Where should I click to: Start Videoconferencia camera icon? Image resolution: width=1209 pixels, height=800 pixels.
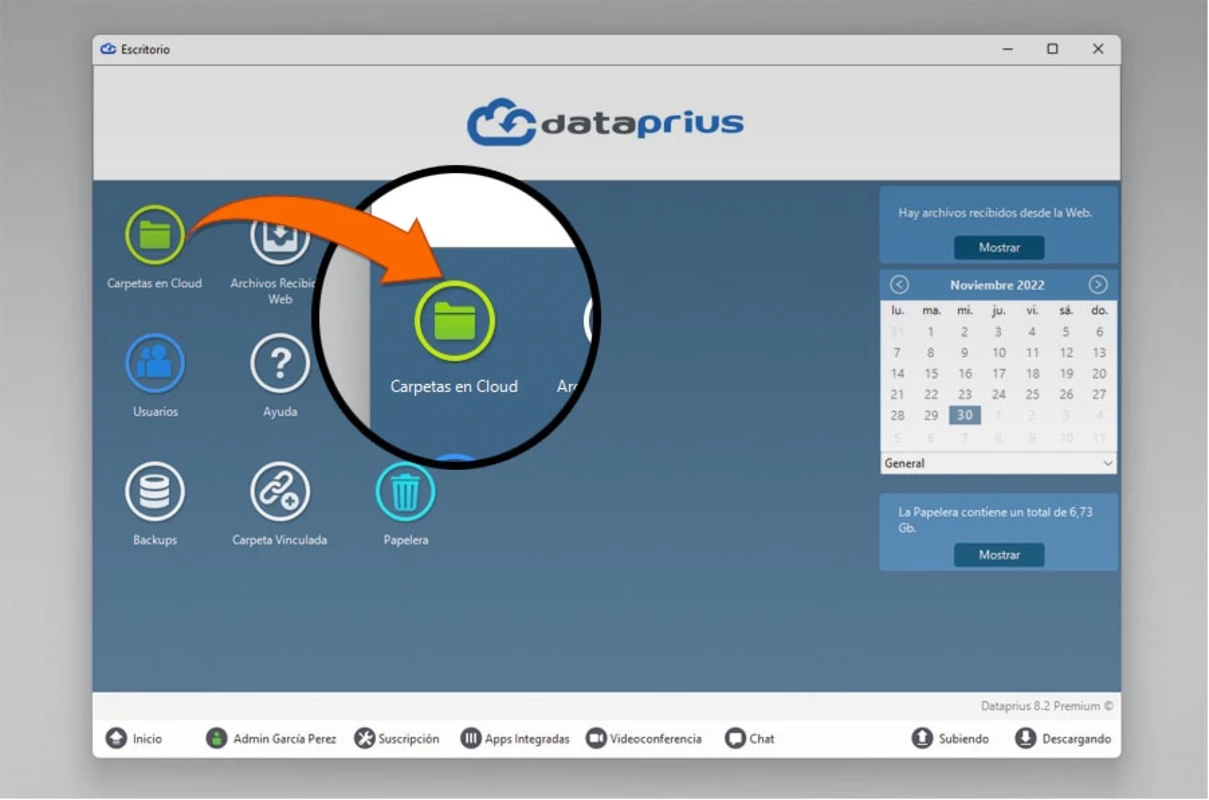tap(596, 739)
